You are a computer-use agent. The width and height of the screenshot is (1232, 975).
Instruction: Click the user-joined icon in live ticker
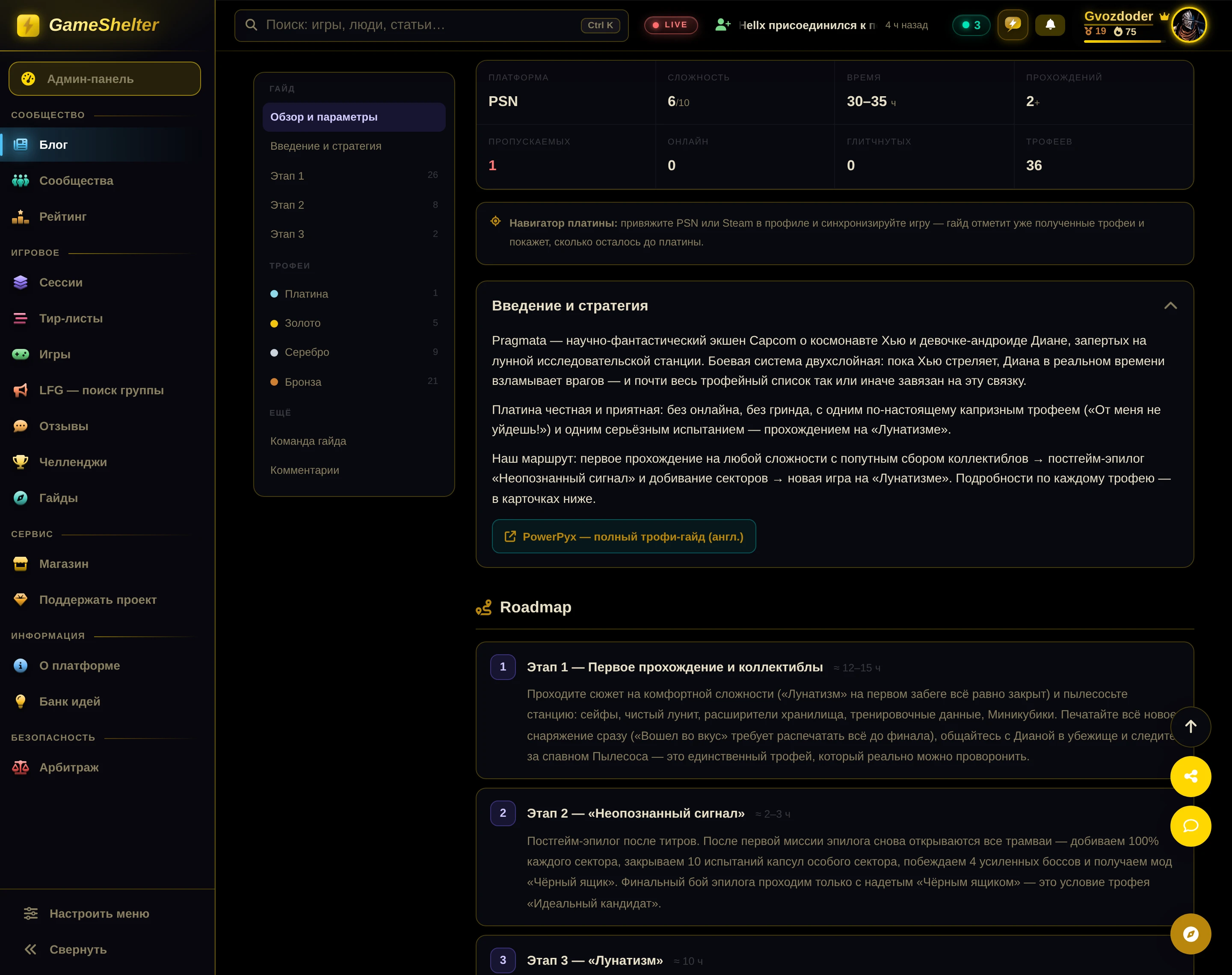pyautogui.click(x=723, y=24)
